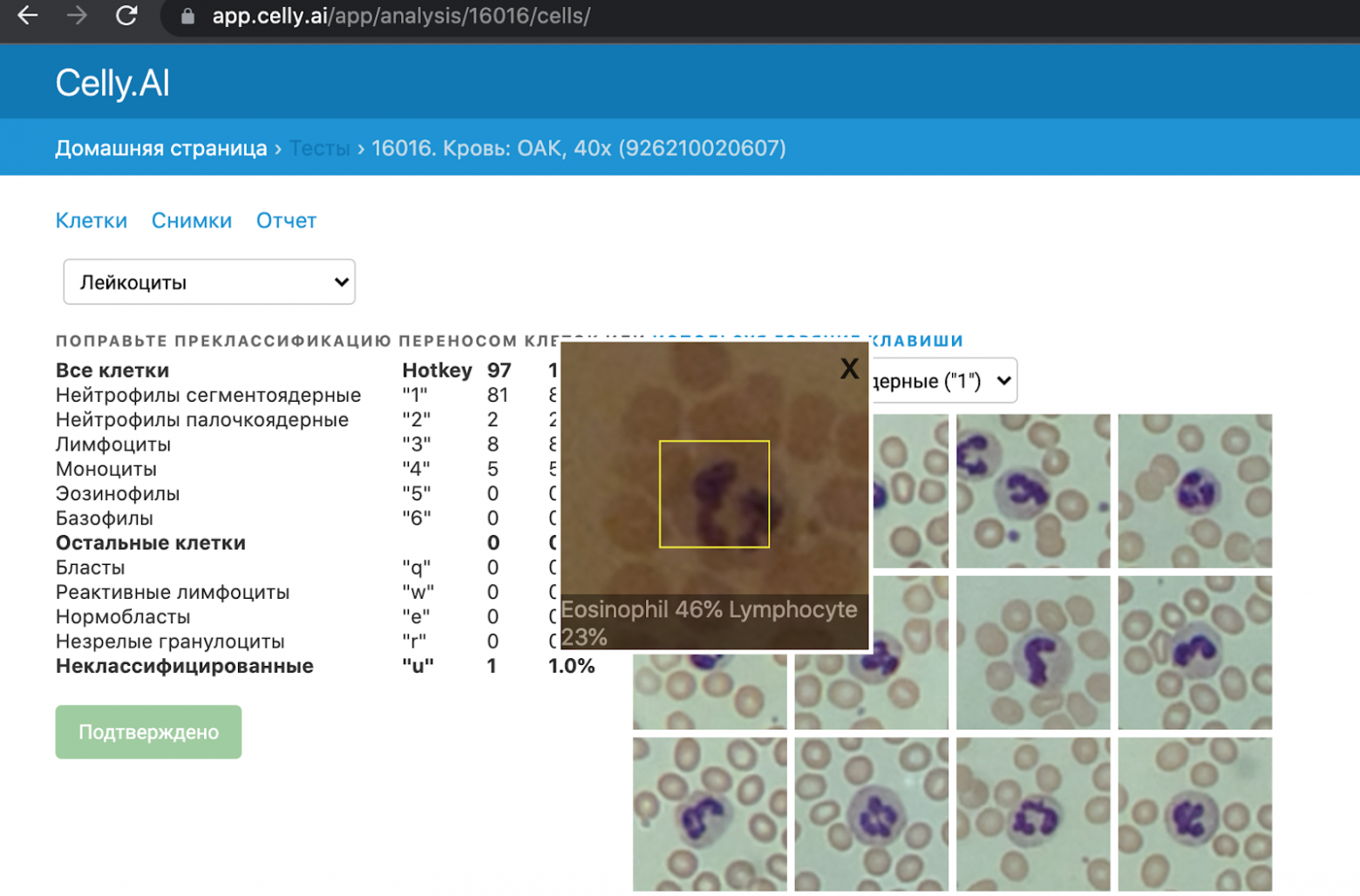Open bottom-row cell thumbnail in rightmost column

[x=1195, y=814]
